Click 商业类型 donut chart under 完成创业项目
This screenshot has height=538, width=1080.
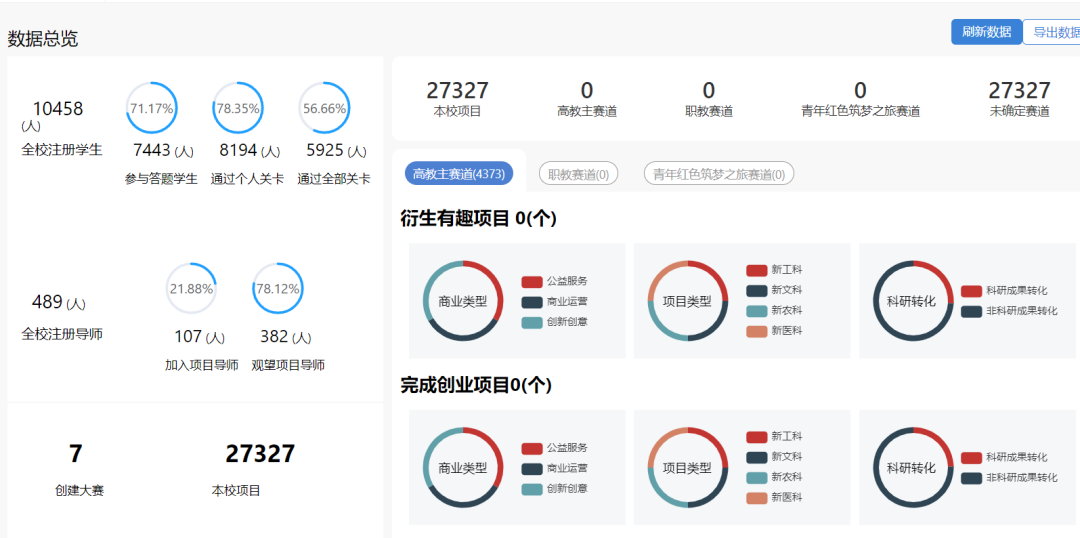click(x=463, y=468)
